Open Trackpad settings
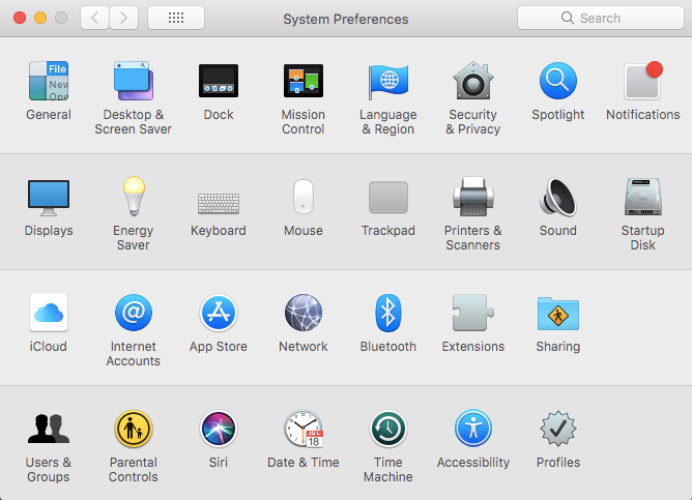692x500 pixels. click(388, 198)
